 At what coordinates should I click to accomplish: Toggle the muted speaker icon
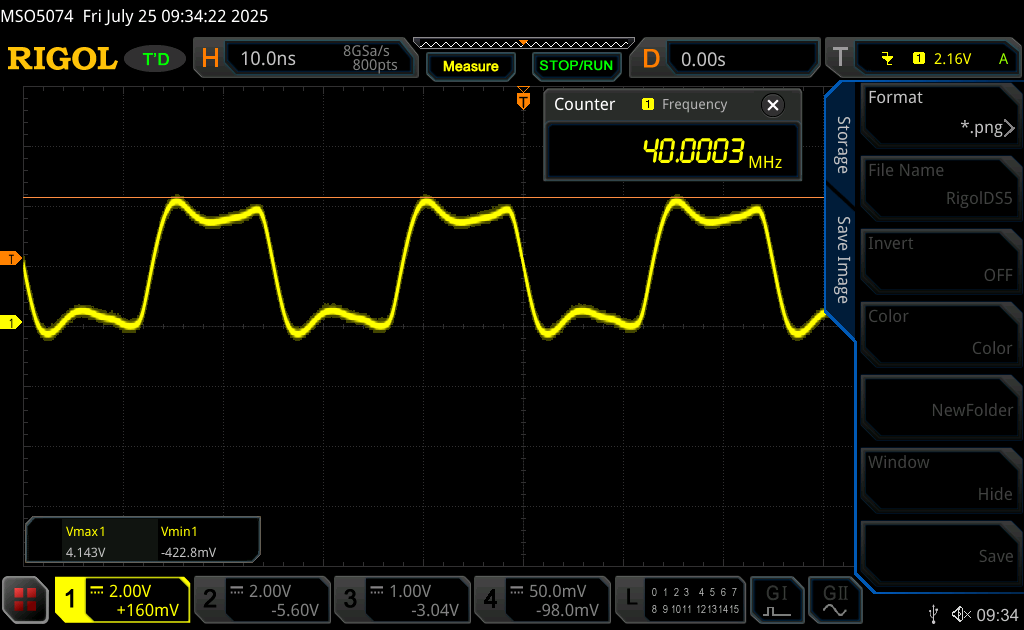tap(961, 614)
